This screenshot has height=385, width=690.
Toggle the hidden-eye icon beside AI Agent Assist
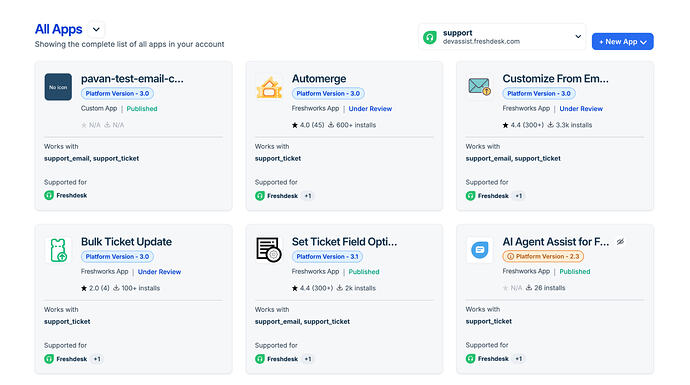click(x=620, y=242)
